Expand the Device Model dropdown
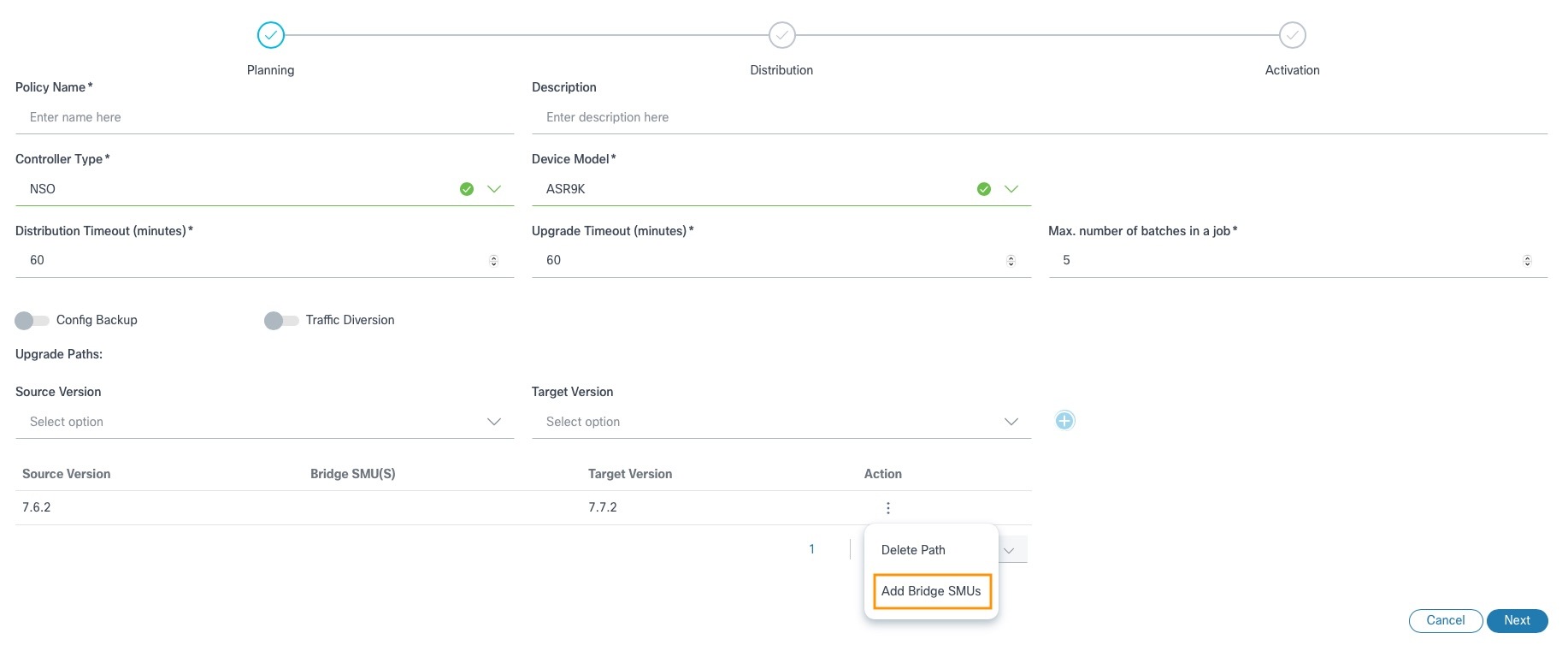This screenshot has height=651, width=1568. coord(1011,189)
